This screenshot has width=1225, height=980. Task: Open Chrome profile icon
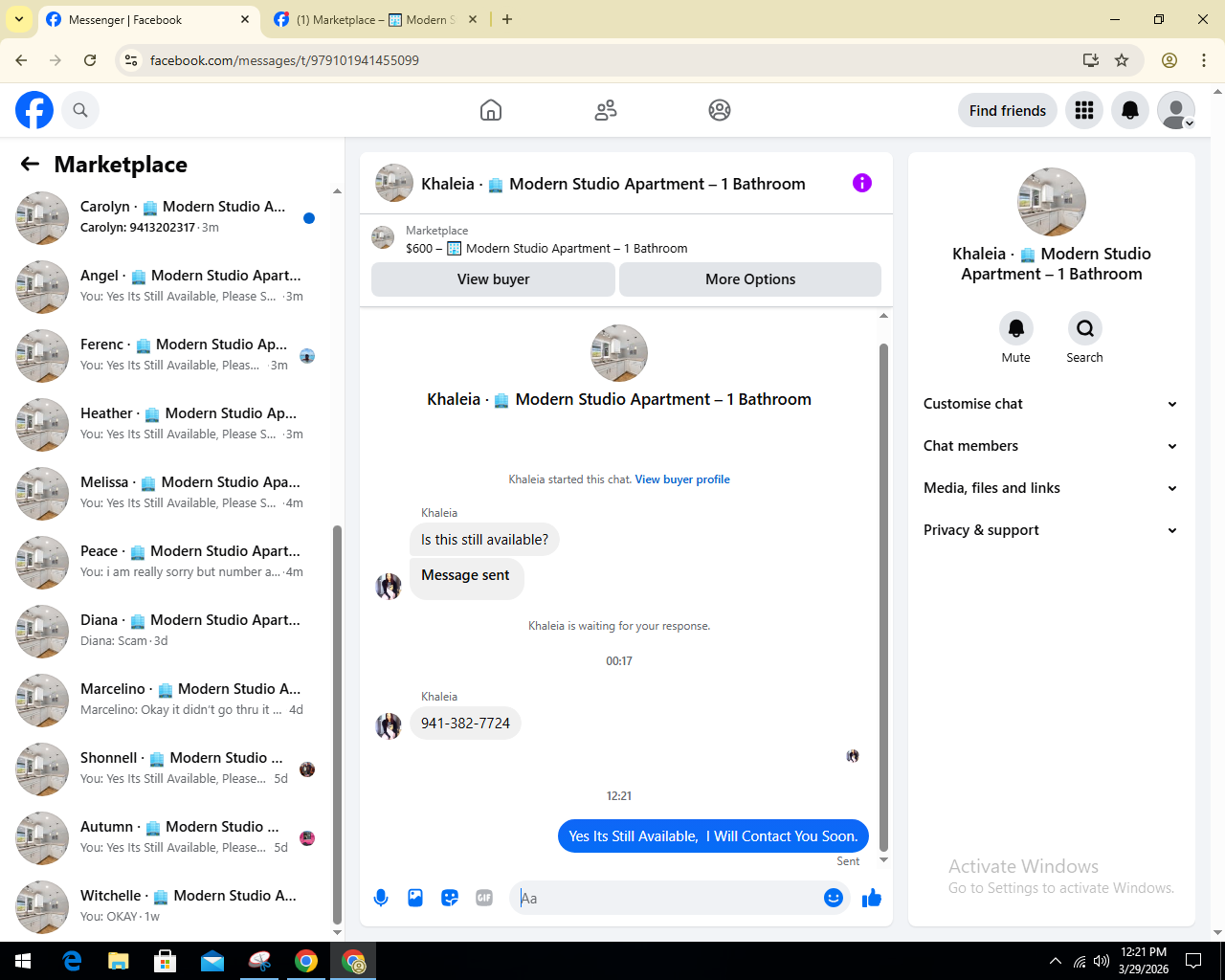pyautogui.click(x=1169, y=60)
